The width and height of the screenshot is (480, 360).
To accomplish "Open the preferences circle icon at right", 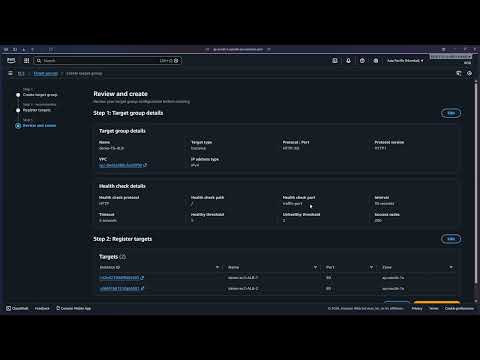I will 469,73.
